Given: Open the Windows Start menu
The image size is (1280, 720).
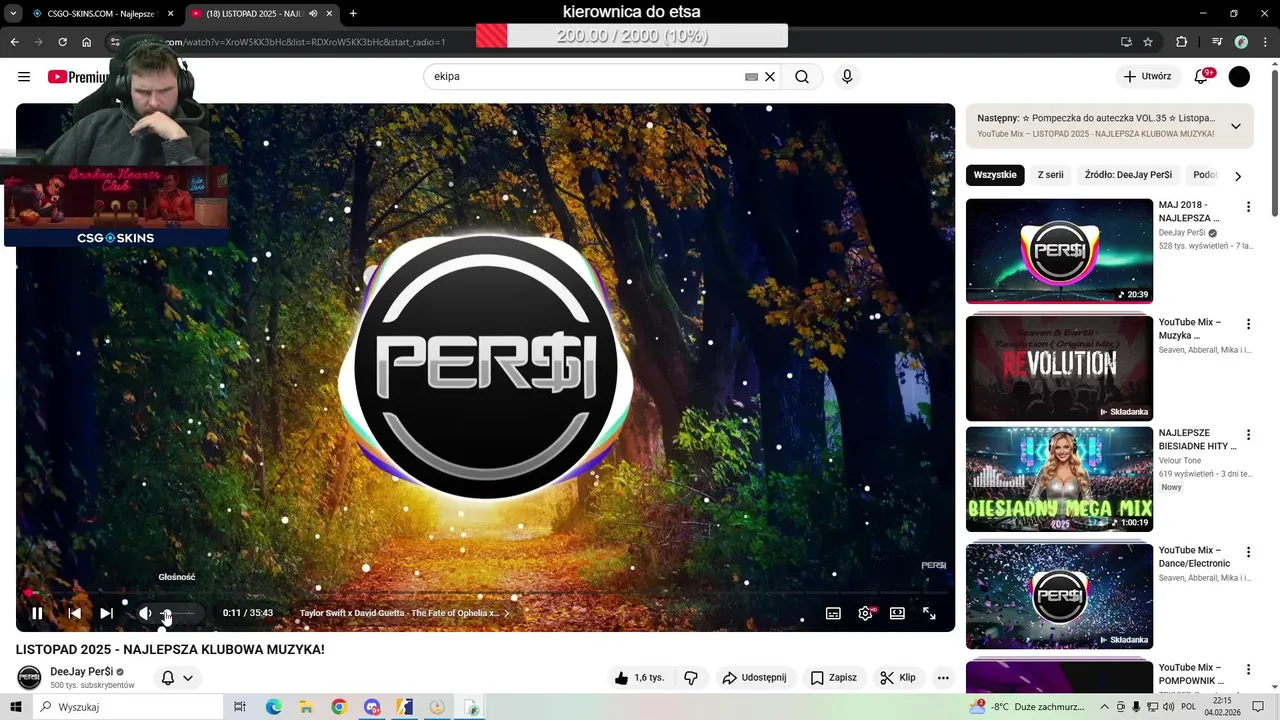Looking at the screenshot, I should [16, 707].
